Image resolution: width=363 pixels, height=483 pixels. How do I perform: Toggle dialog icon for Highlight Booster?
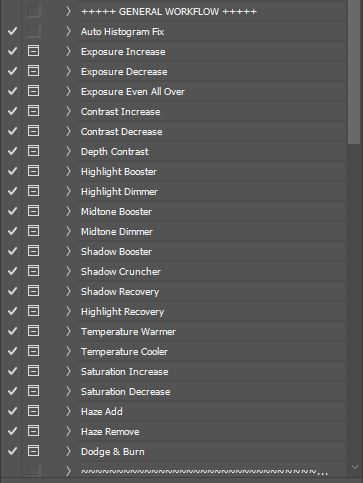coord(33,171)
